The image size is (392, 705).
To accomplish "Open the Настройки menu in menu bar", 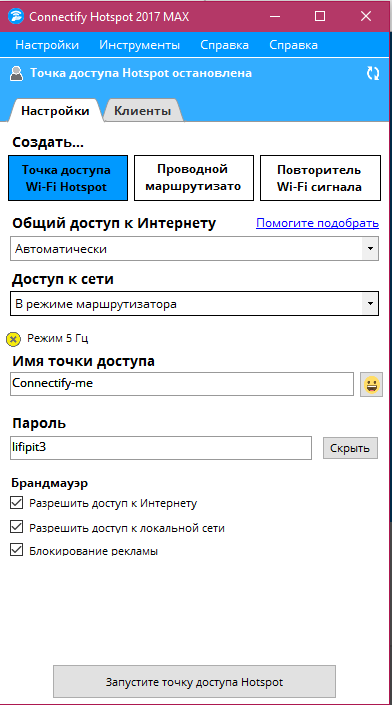I will 47,45.
